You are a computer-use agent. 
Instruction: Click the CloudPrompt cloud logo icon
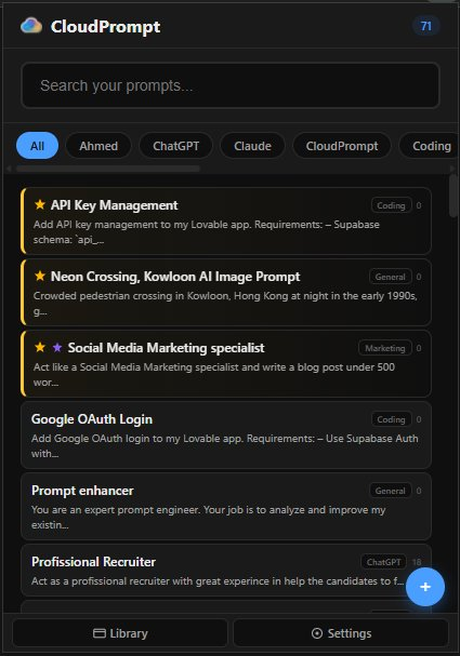[x=31, y=26]
